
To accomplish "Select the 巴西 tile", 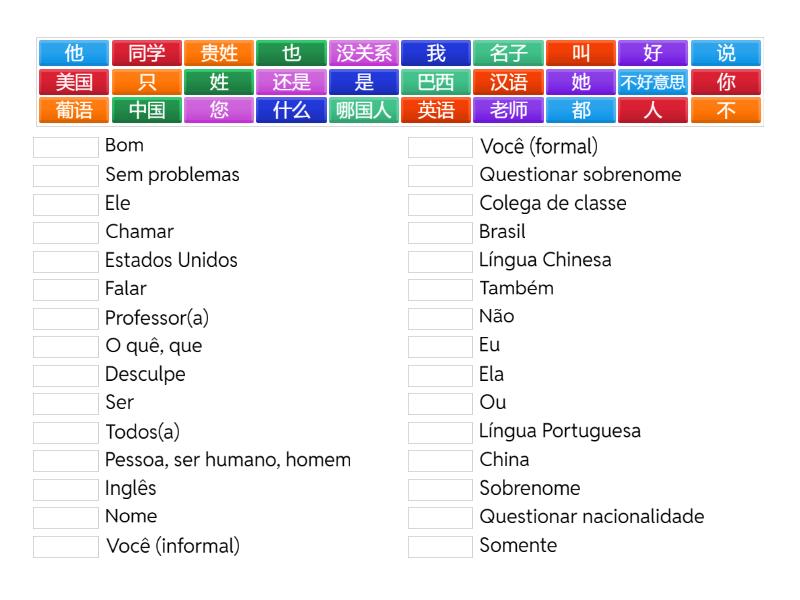I will point(435,82).
